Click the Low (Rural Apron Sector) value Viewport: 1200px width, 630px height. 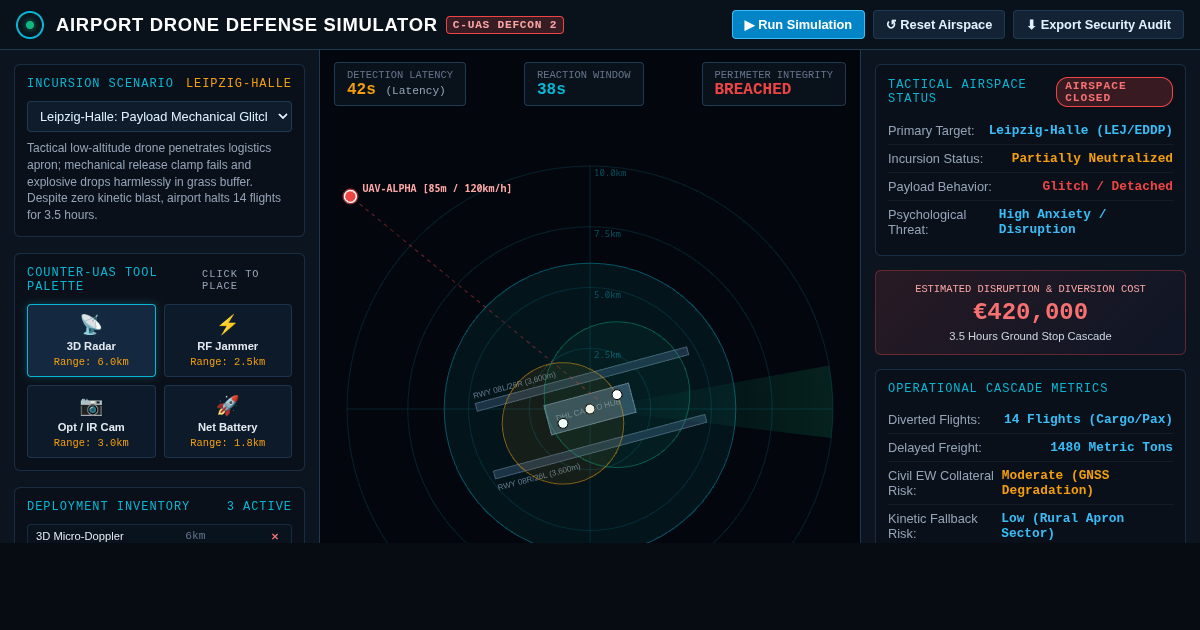[1087, 526]
